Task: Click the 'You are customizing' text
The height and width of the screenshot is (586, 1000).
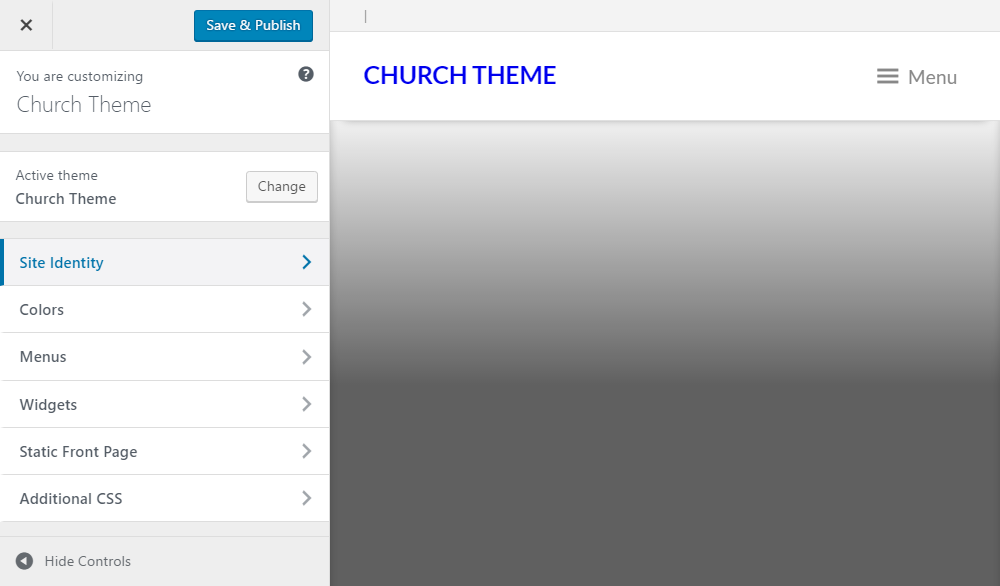Action: click(x=80, y=77)
